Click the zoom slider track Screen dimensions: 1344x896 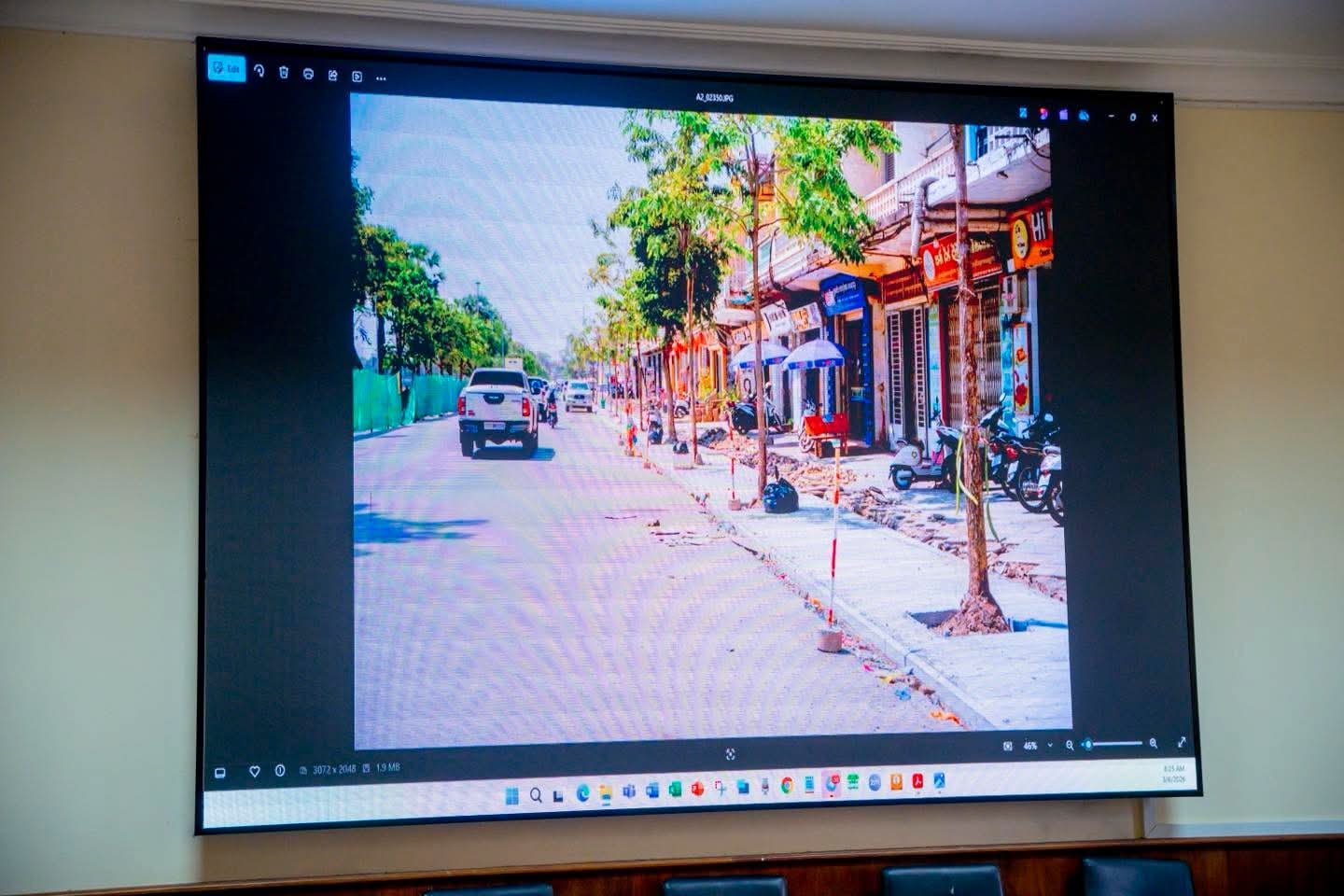pos(1115,744)
